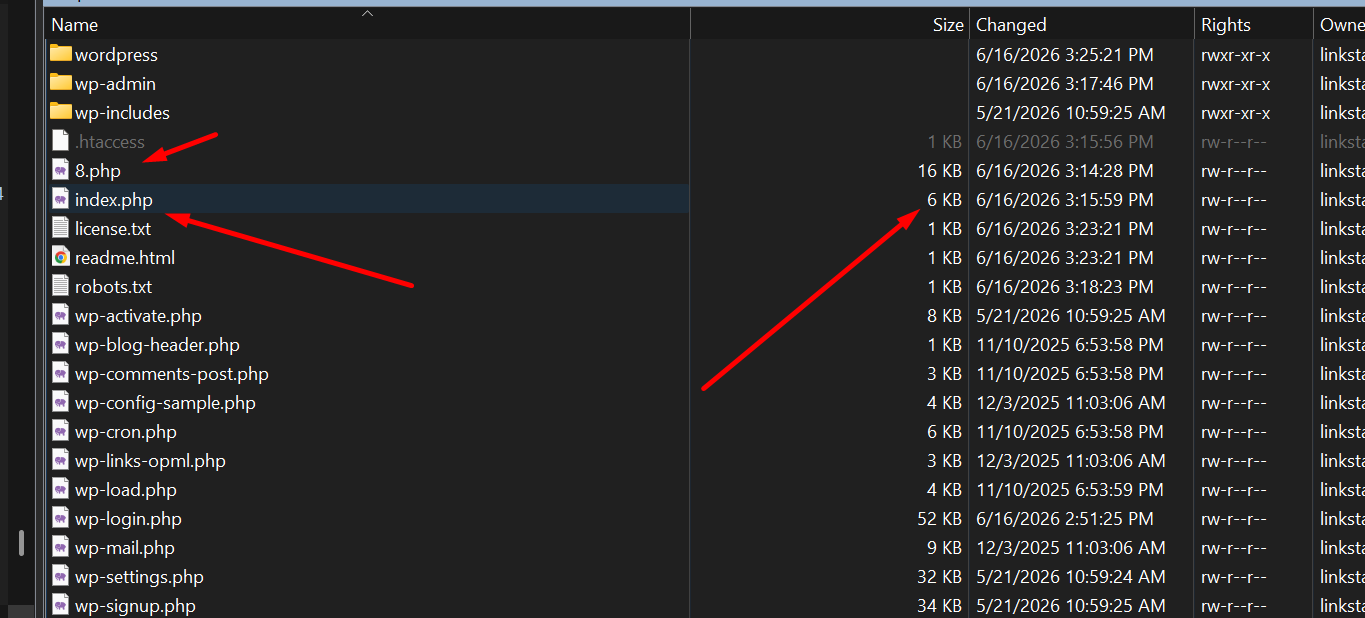1365x618 pixels.
Task: Select the file name wp-mail.php
Action: (x=125, y=548)
